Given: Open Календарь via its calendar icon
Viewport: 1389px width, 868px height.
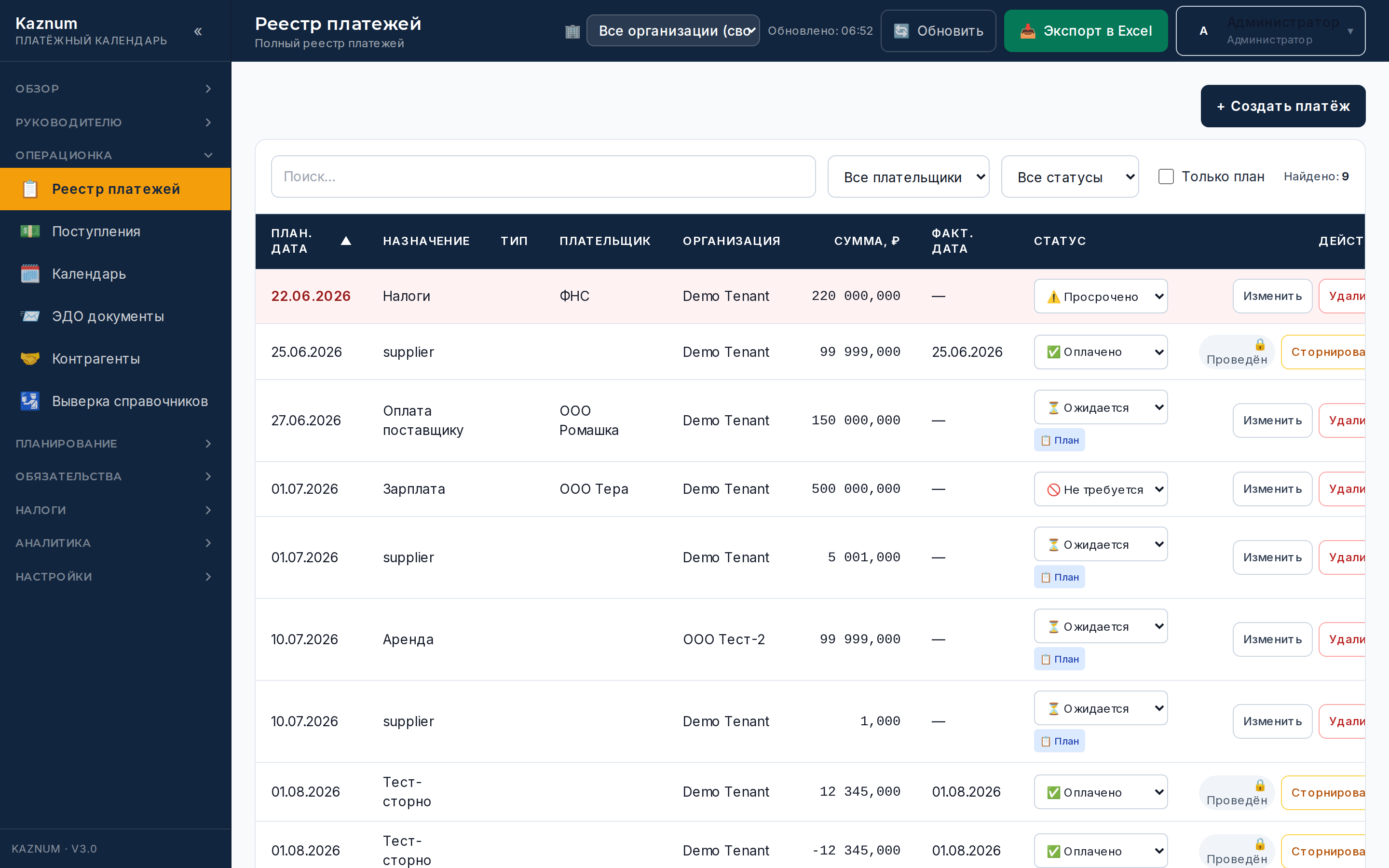Looking at the screenshot, I should click(30, 274).
